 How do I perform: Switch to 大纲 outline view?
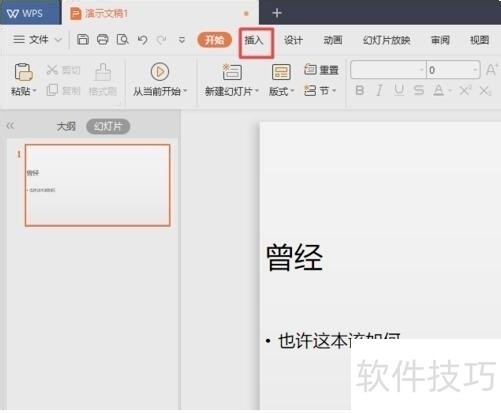pyautogui.click(x=66, y=126)
